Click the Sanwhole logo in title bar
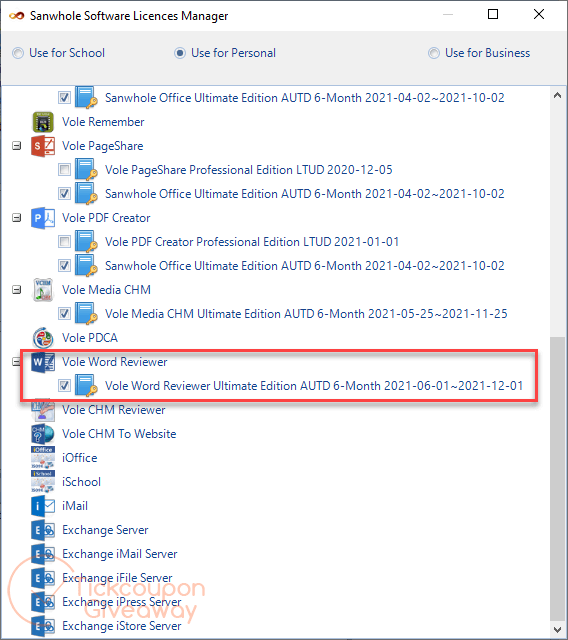Viewport: 568px width, 640px height. click(17, 16)
